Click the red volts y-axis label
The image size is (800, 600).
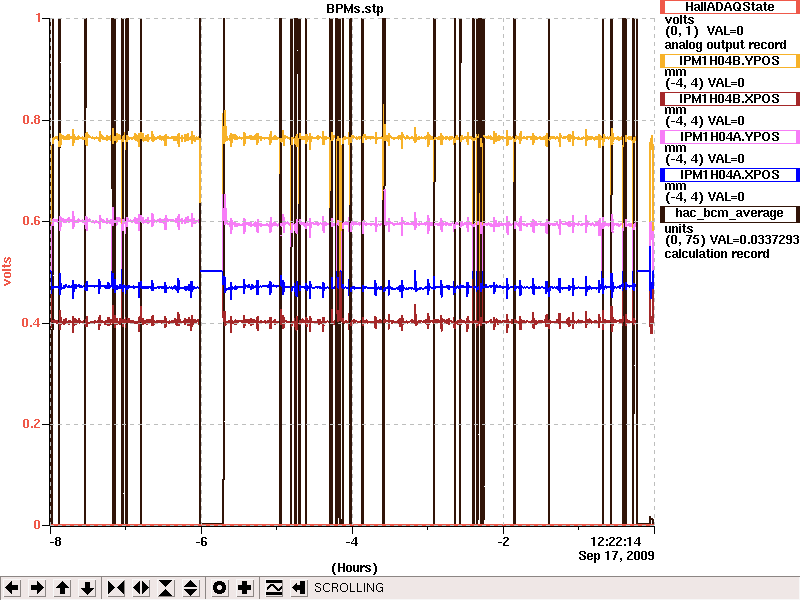tap(7, 271)
